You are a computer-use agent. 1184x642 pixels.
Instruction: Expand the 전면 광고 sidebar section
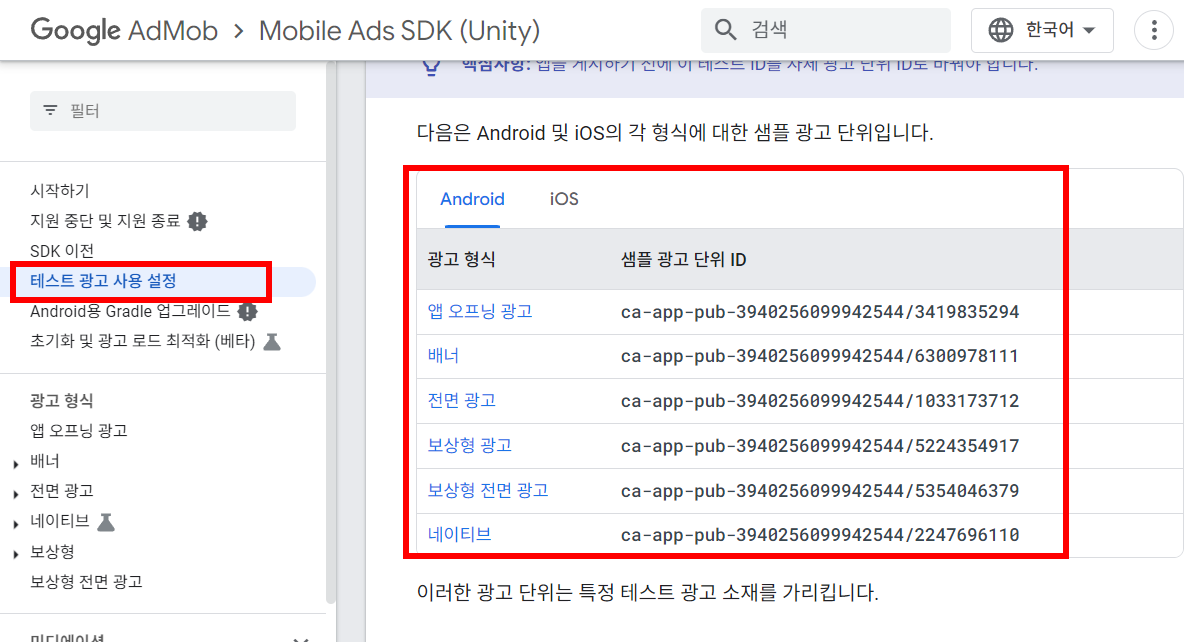click(16, 494)
